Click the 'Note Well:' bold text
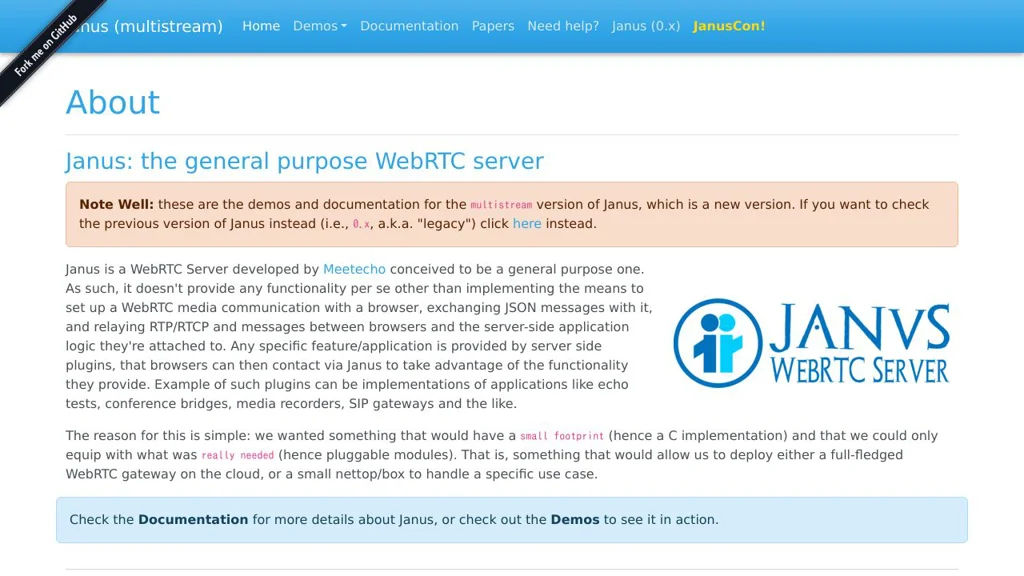The height and width of the screenshot is (576, 1024). [x=116, y=204]
